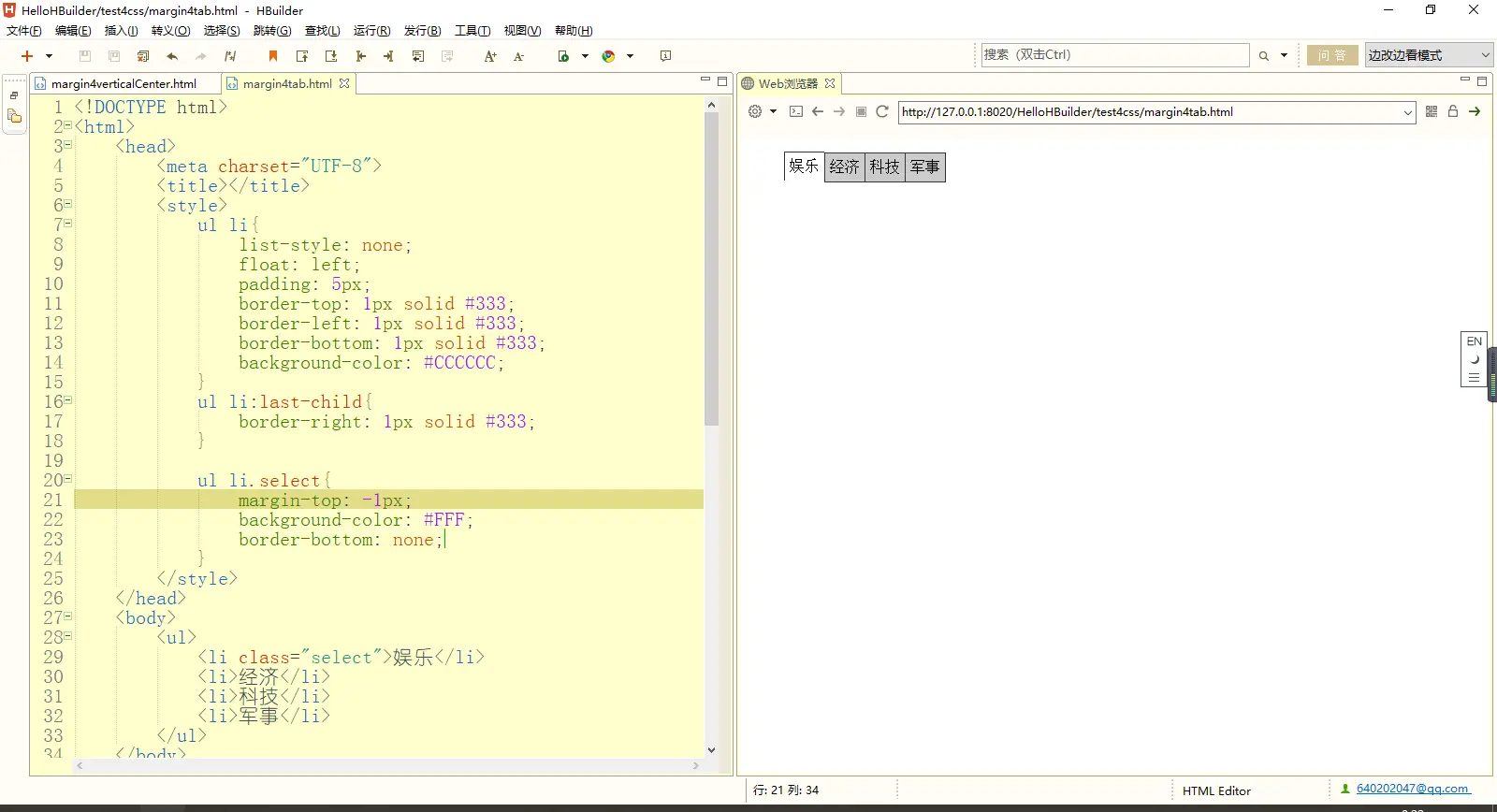The height and width of the screenshot is (812, 1497).
Task: Close the Web浏览器 panel tab
Action: coord(830,83)
